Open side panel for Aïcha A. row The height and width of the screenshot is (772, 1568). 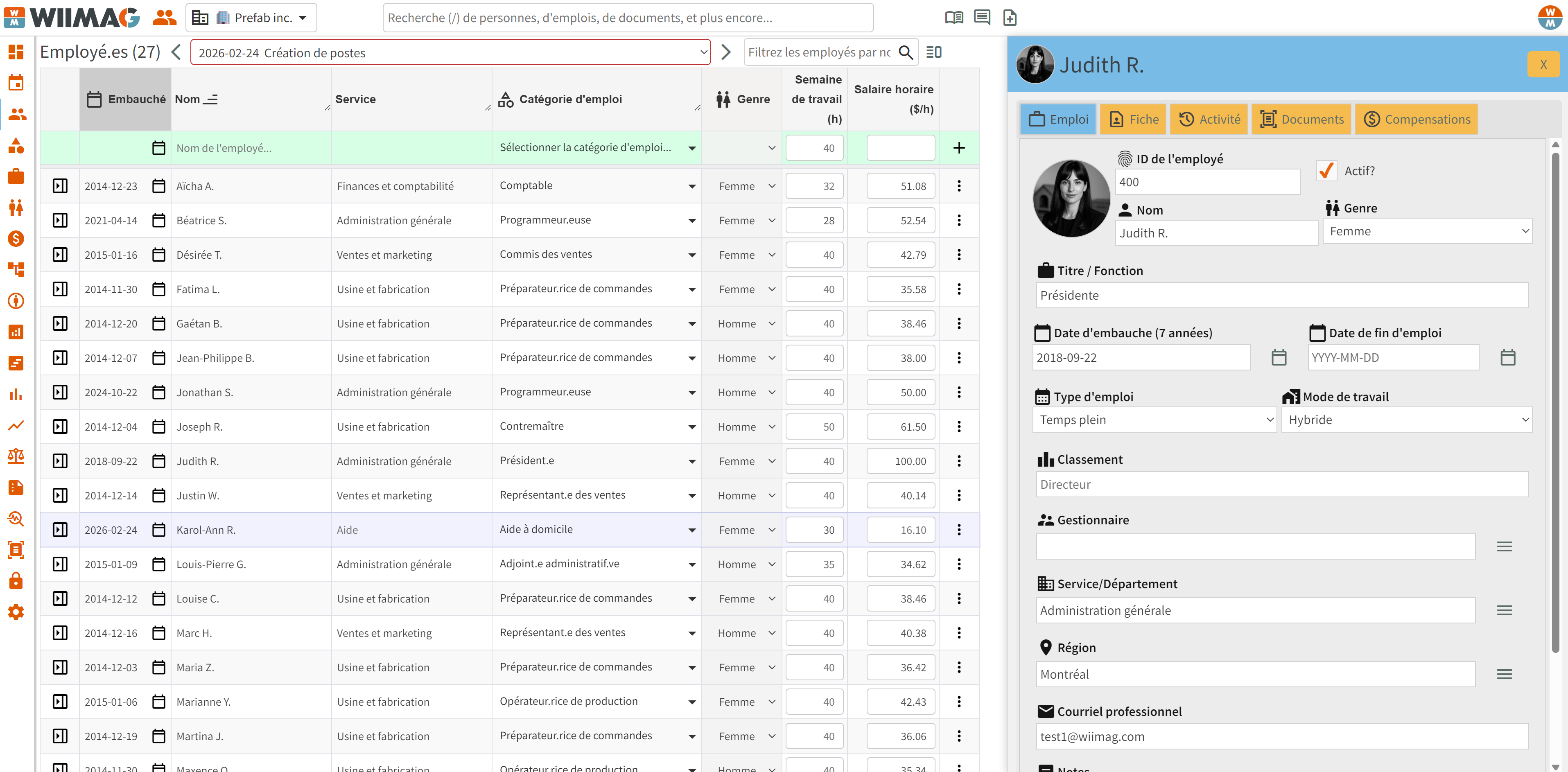60,186
